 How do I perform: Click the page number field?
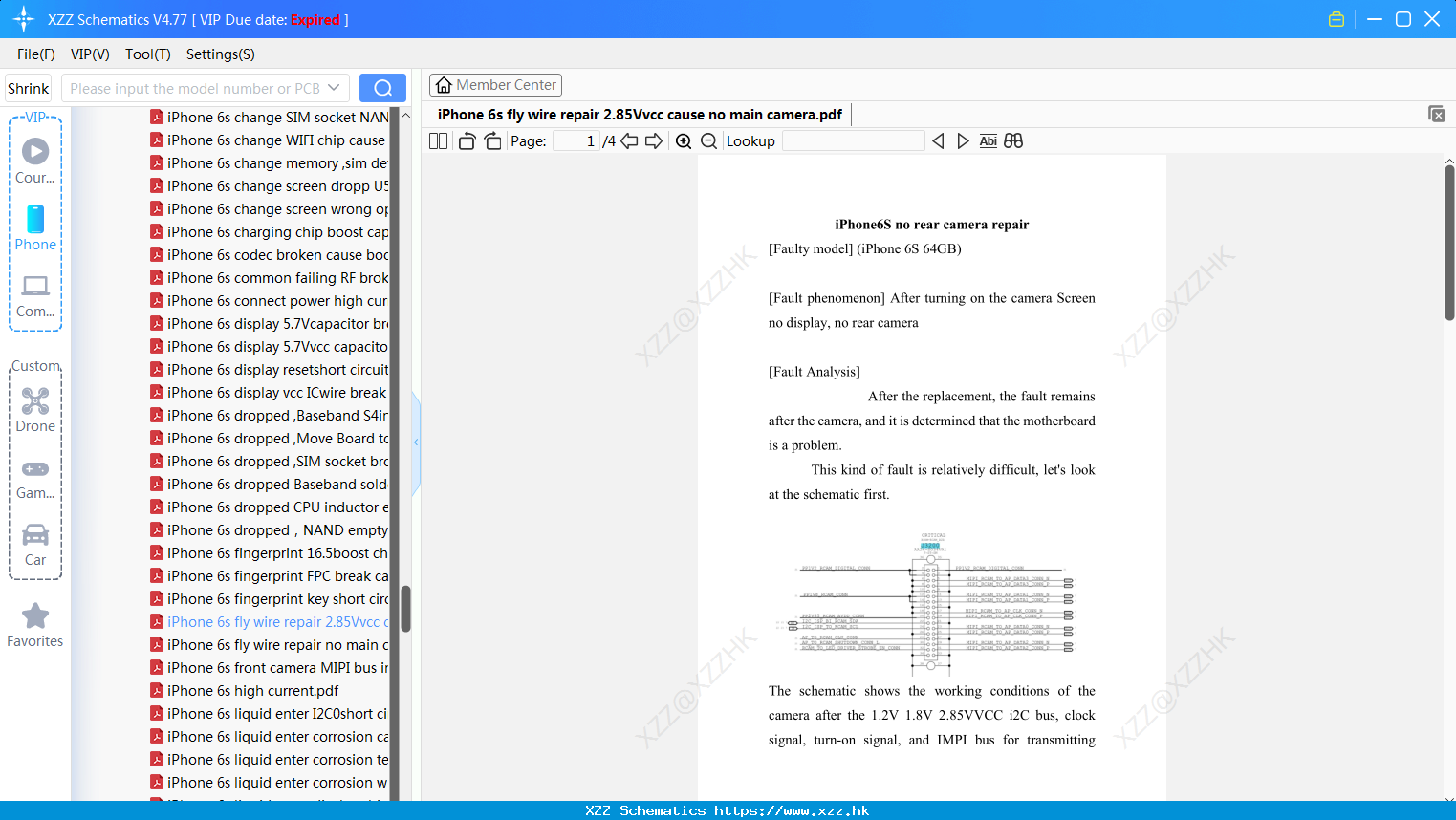pos(576,140)
